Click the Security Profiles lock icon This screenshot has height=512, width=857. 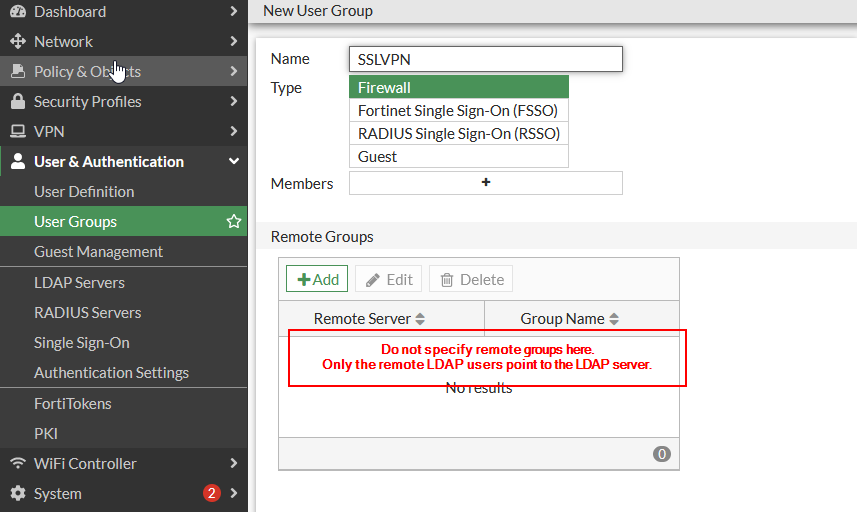17,102
